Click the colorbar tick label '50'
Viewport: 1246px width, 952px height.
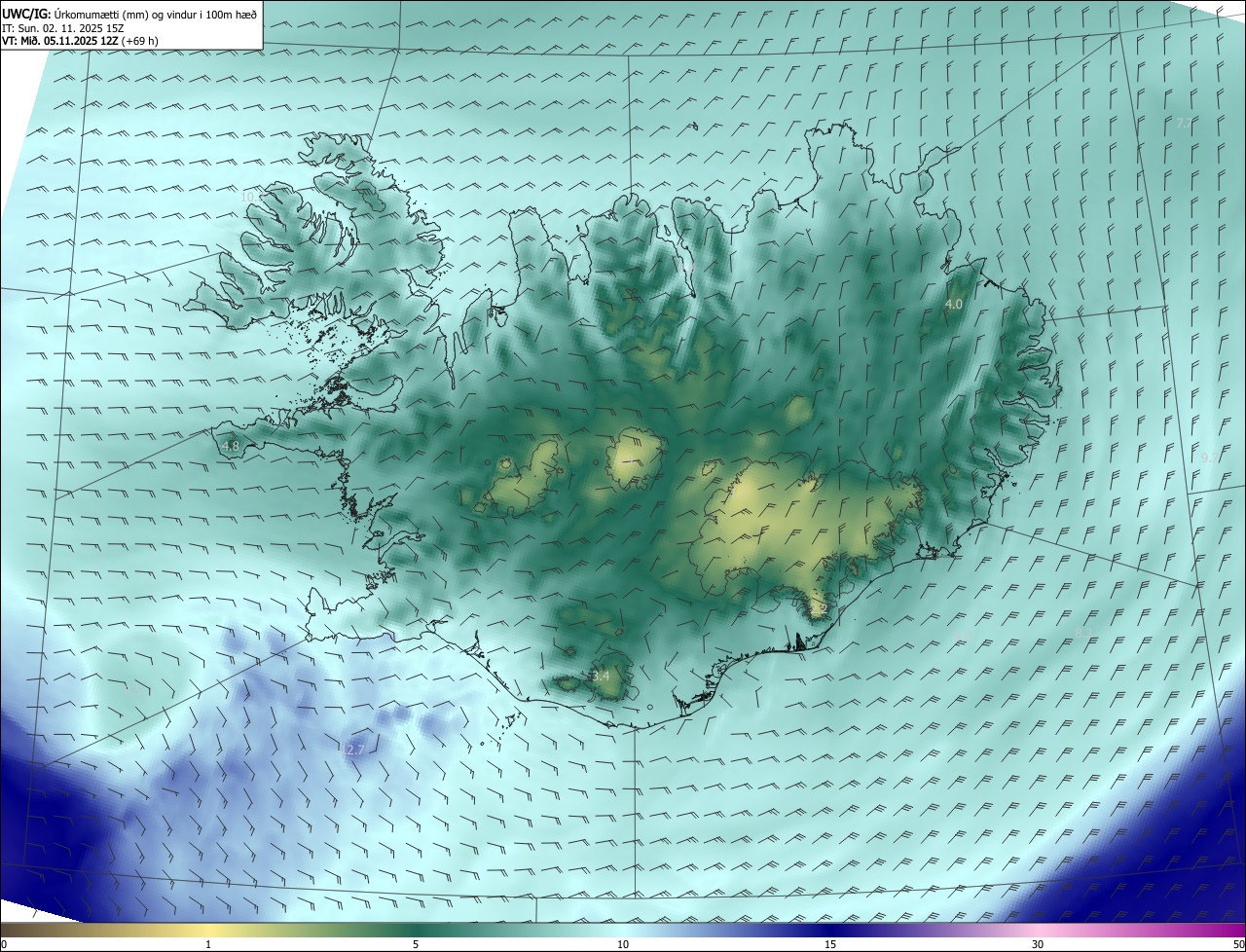tap(1238, 944)
